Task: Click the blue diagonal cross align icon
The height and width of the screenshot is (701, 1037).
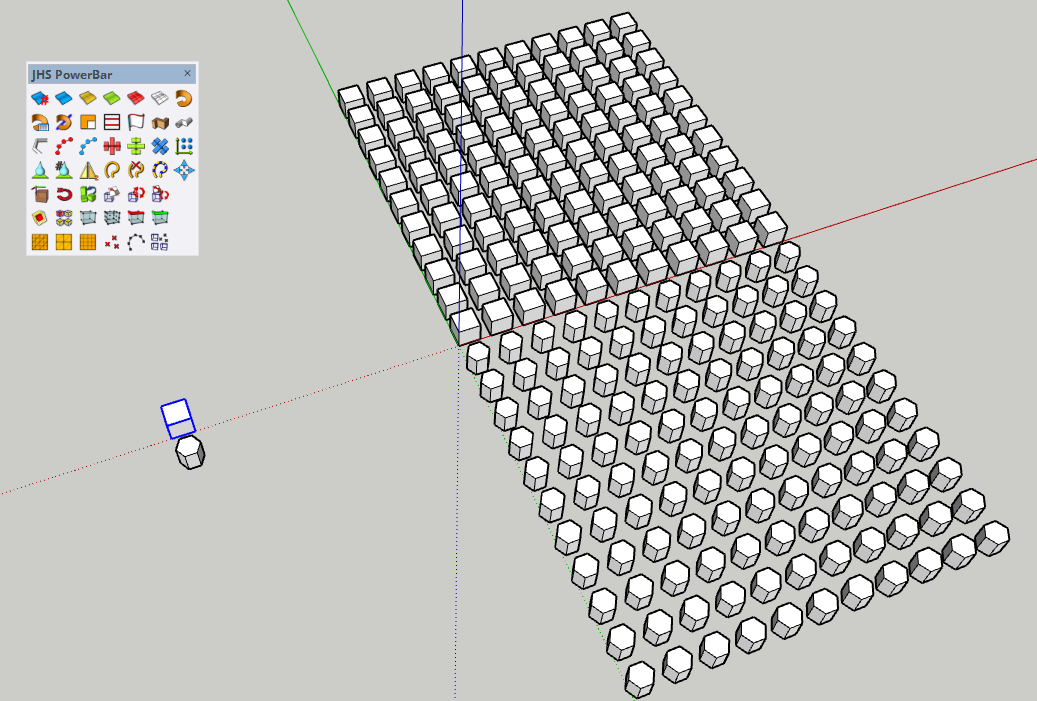Action: [x=159, y=146]
